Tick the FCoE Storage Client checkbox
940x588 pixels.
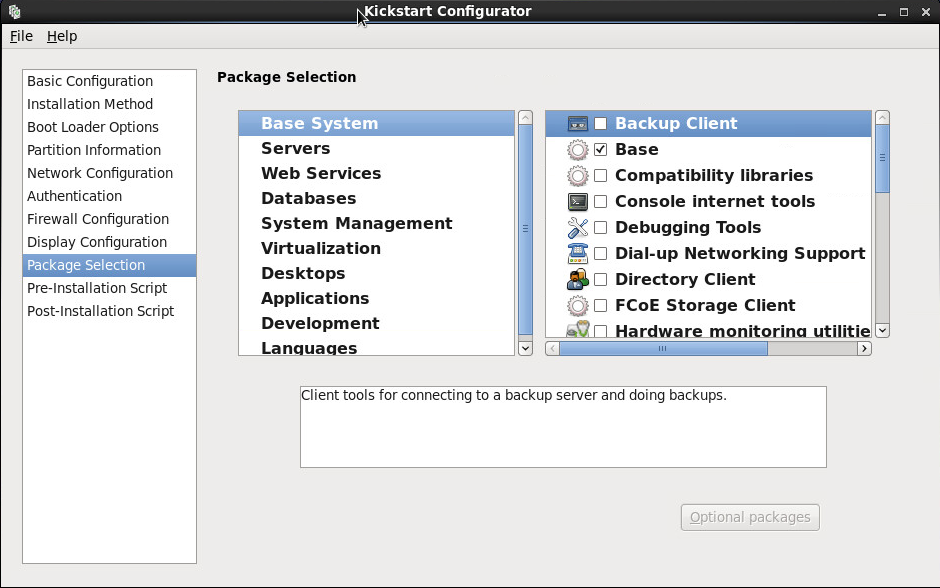pos(600,306)
